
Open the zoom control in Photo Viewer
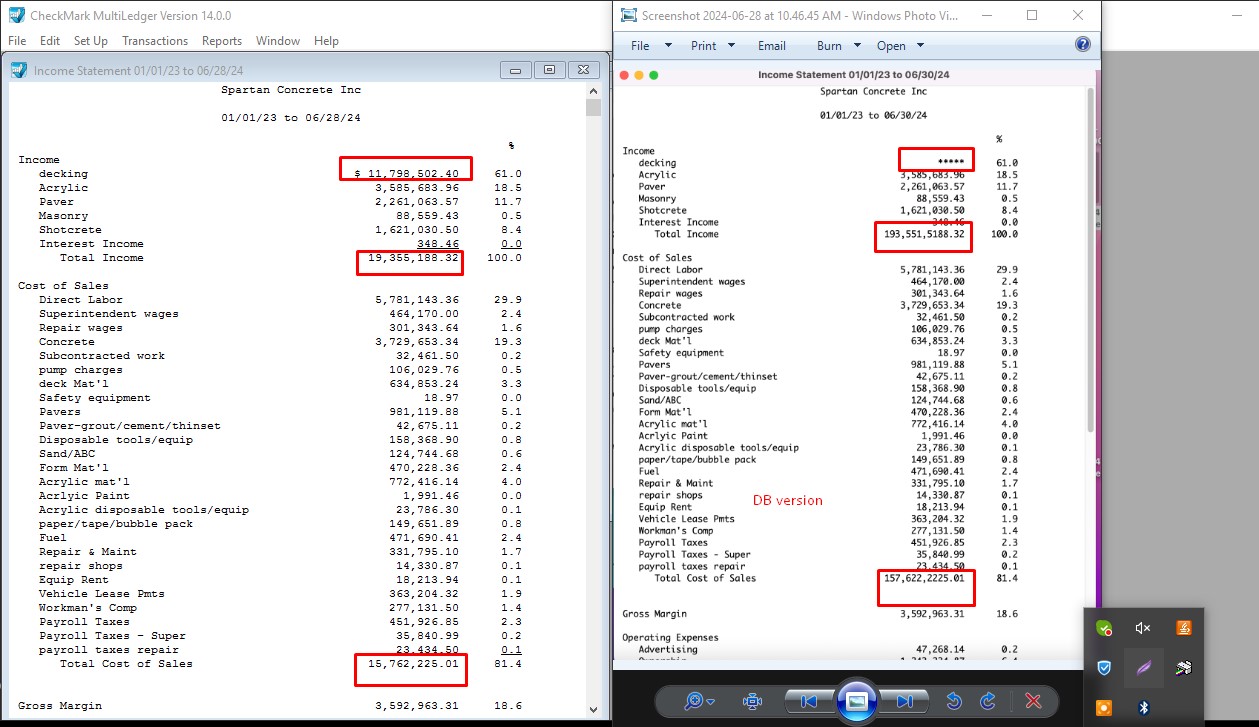pyautogui.click(x=699, y=701)
